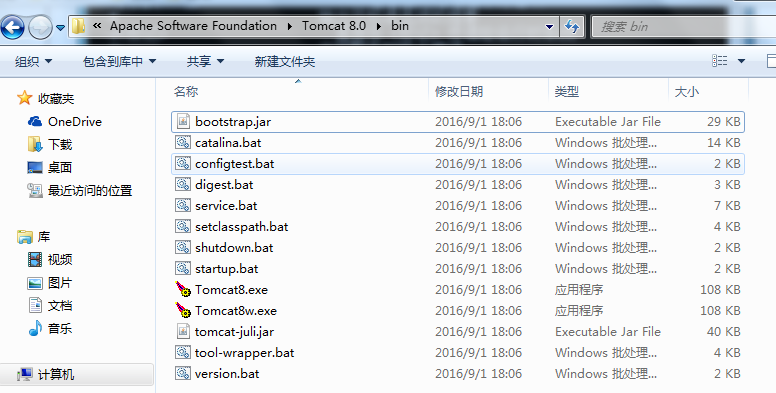Click the bootstrap.jar file icon
Screen dimensions: 776x393
coord(183,121)
